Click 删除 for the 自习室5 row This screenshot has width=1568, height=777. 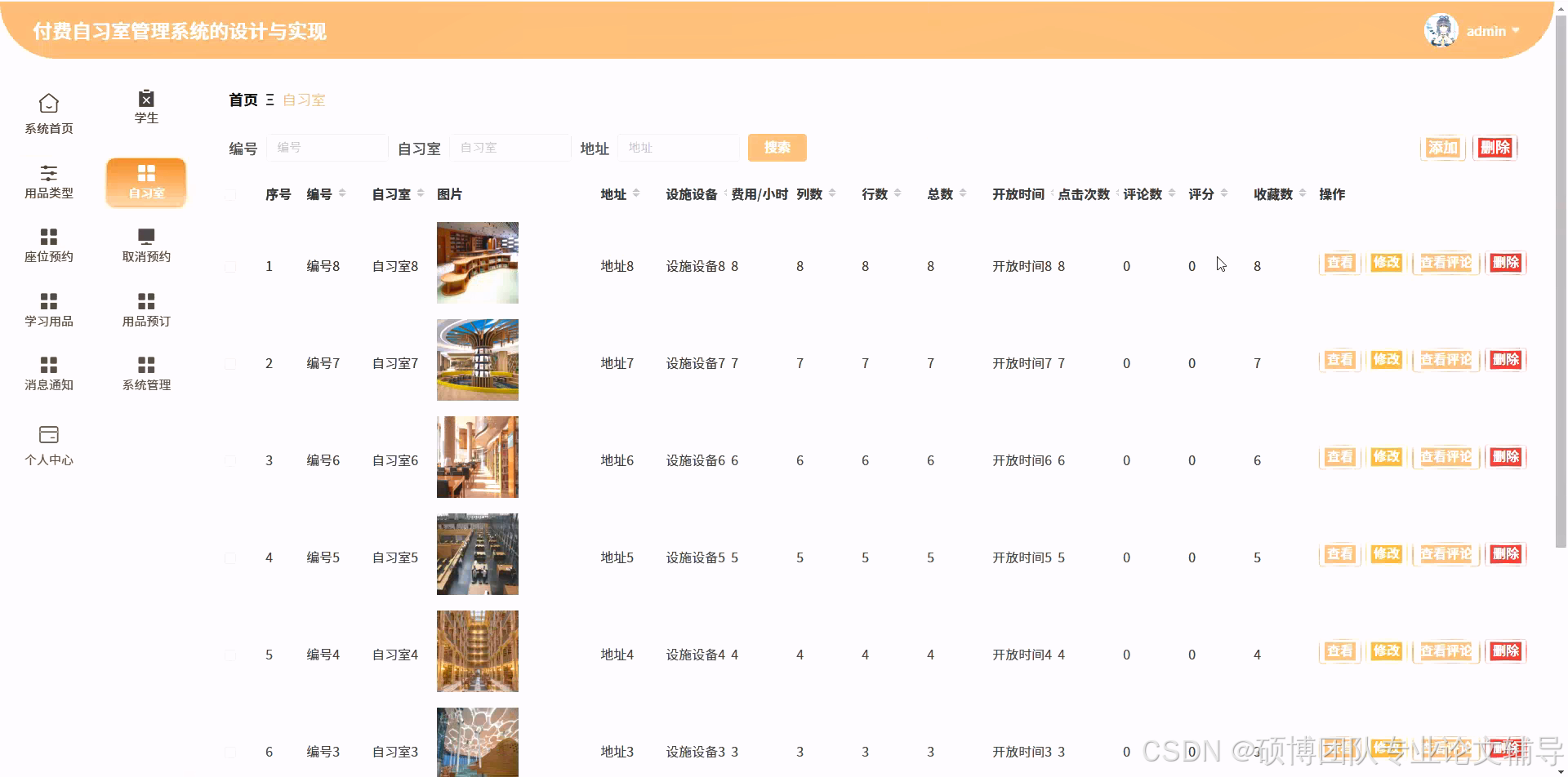1506,554
